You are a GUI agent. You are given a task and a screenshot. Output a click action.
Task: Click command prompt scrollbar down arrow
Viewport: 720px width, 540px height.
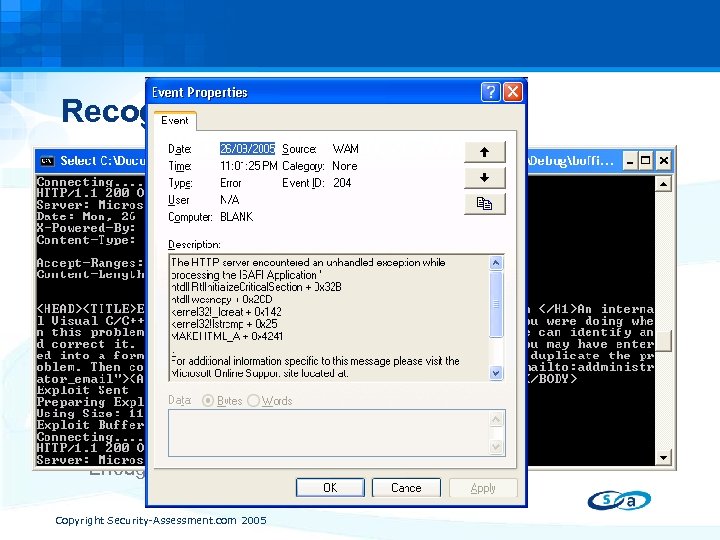tap(664, 457)
